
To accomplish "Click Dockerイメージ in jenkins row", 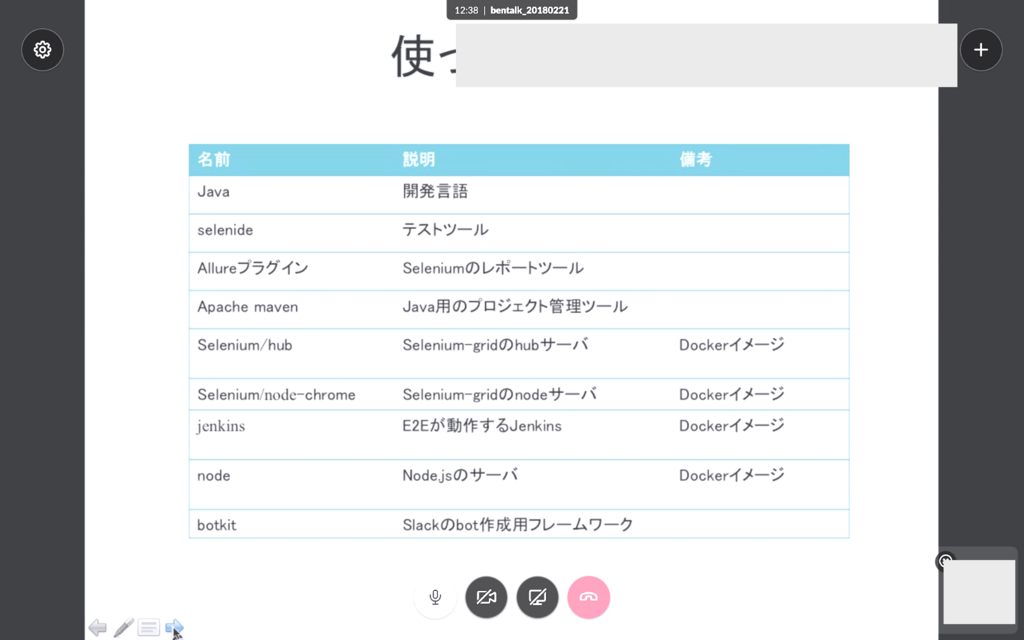I will click(731, 426).
